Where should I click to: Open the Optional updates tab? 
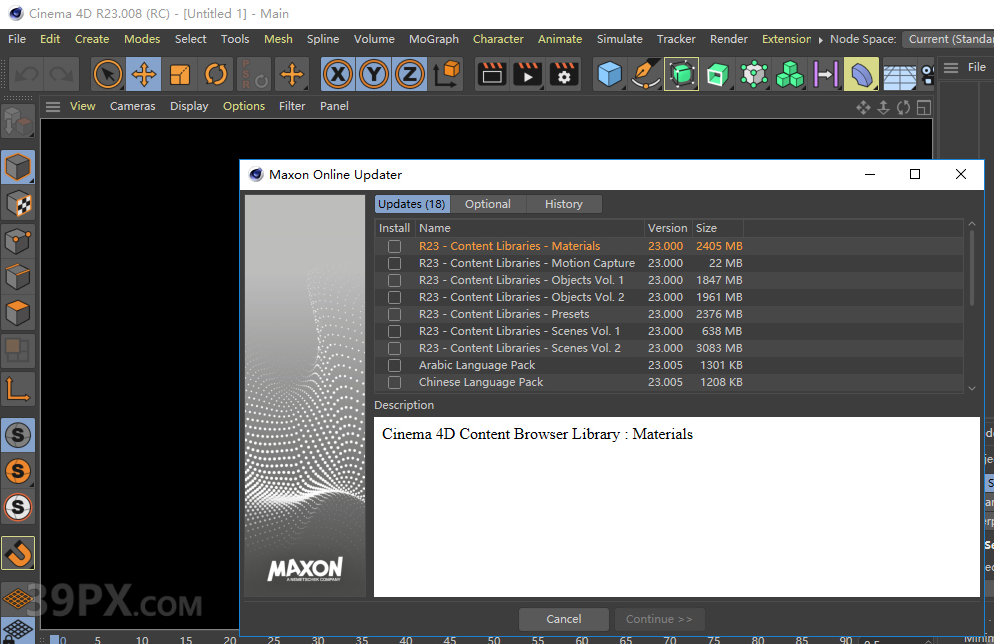pos(488,204)
